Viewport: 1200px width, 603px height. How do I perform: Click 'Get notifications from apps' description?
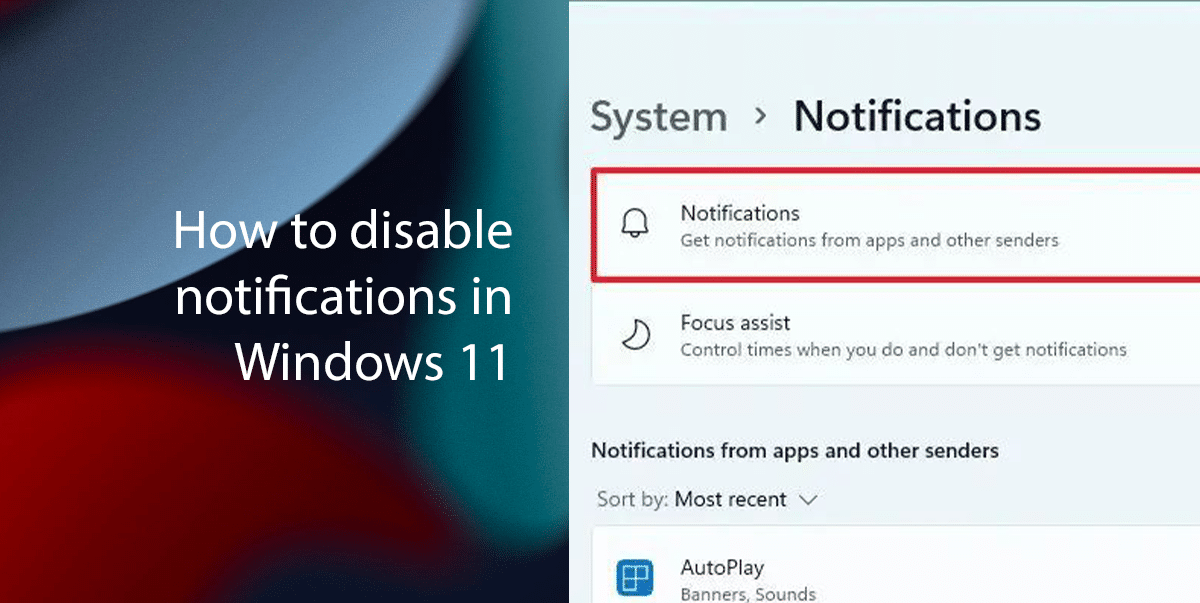[x=868, y=240]
